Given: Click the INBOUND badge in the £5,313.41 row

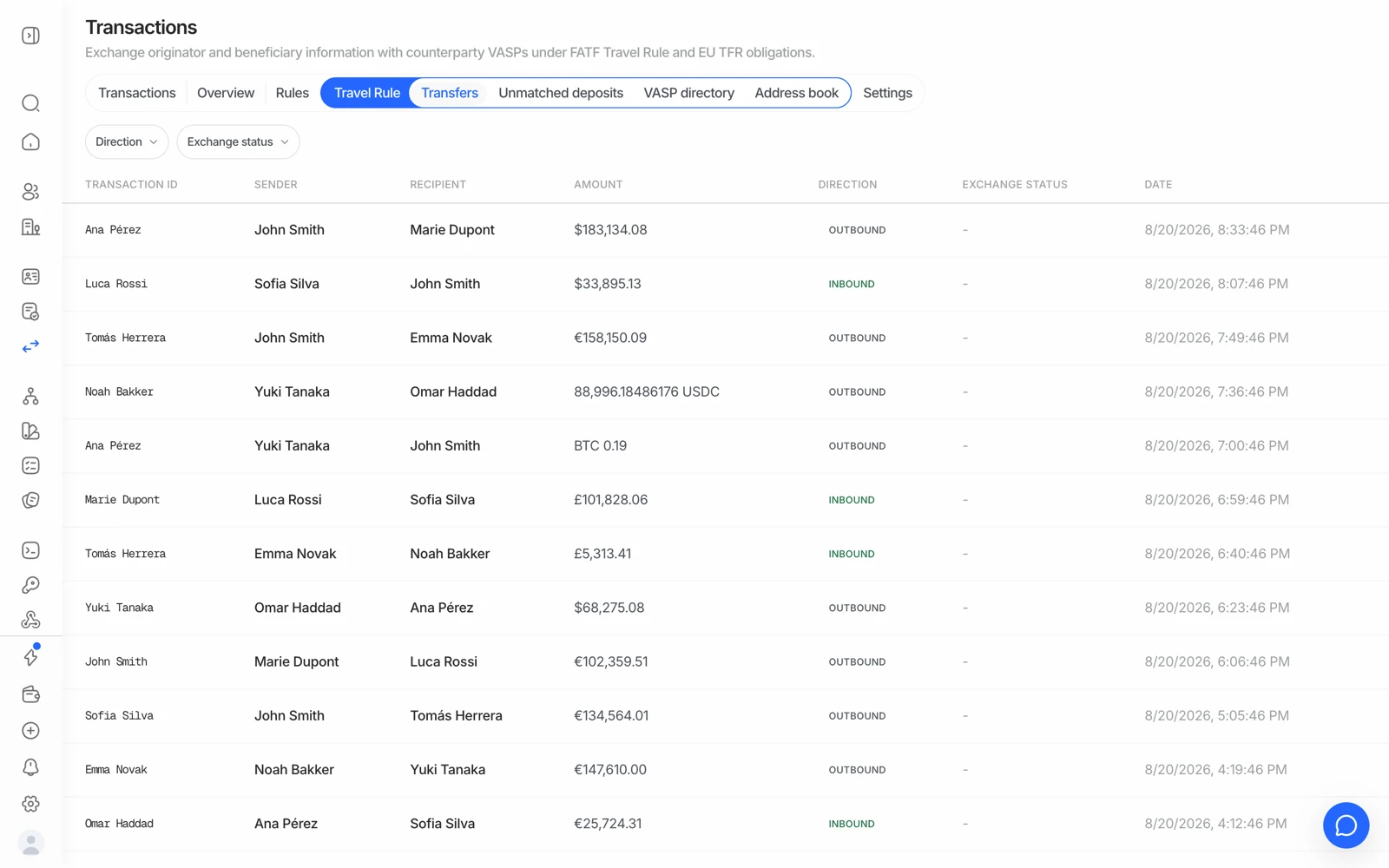Looking at the screenshot, I should 851,554.
